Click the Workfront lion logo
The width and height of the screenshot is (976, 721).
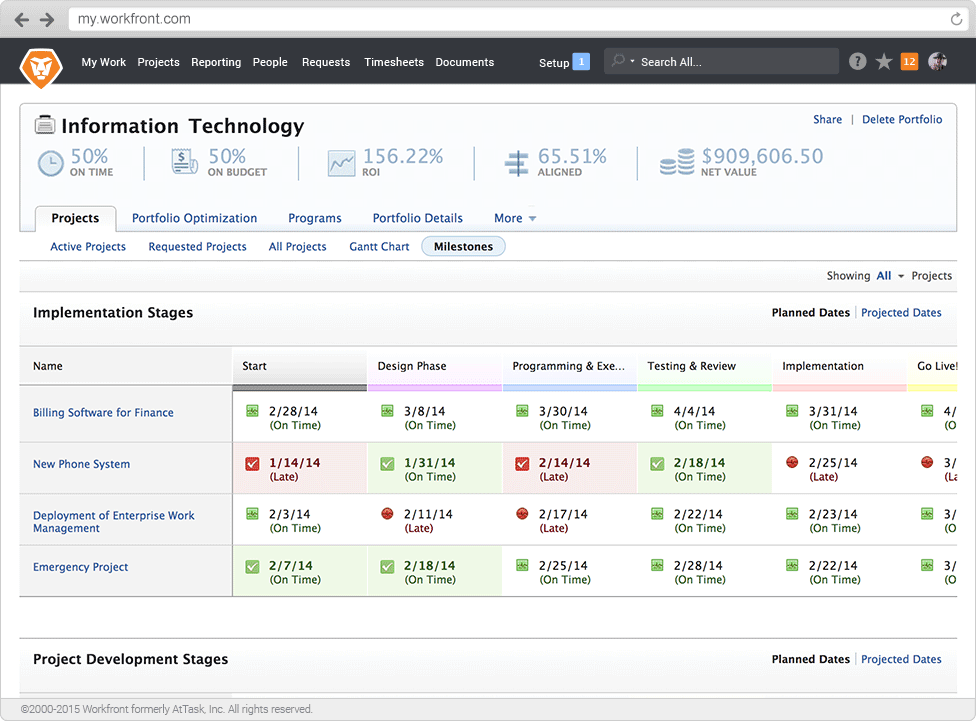tap(41, 66)
